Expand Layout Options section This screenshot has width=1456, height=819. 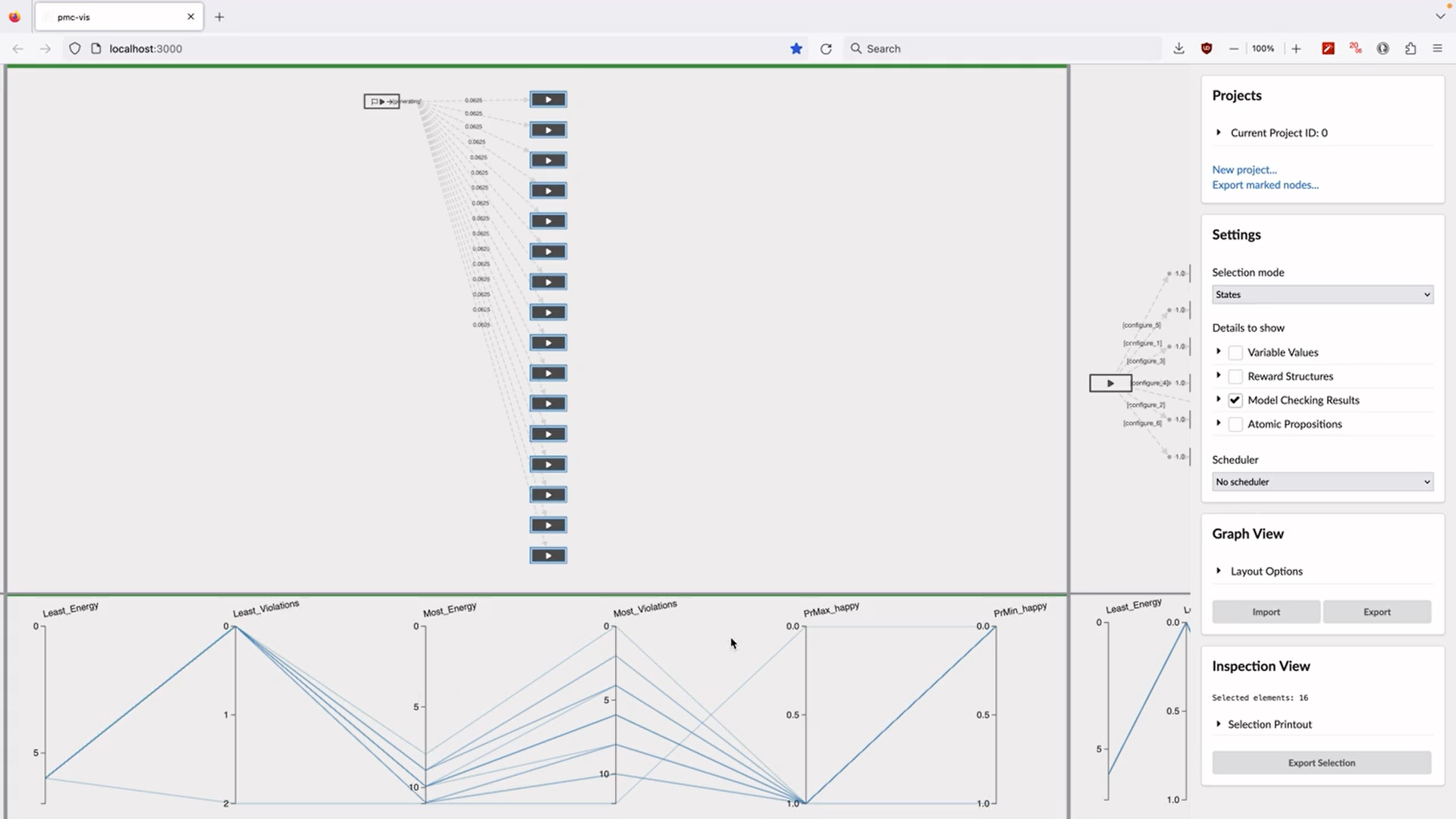(x=1266, y=571)
